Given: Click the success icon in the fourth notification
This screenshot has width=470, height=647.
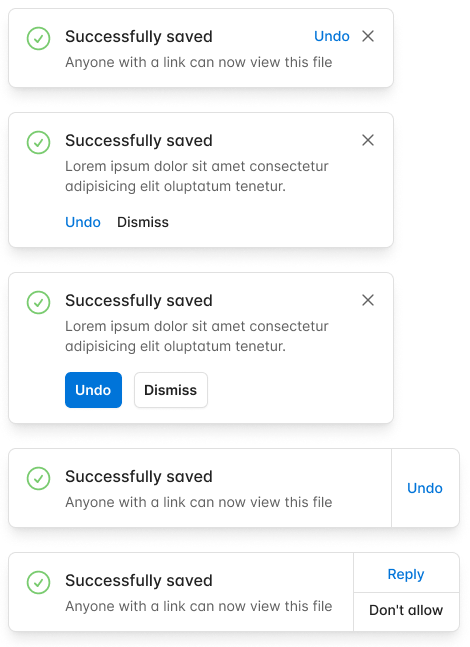Looking at the screenshot, I should (x=38, y=478).
